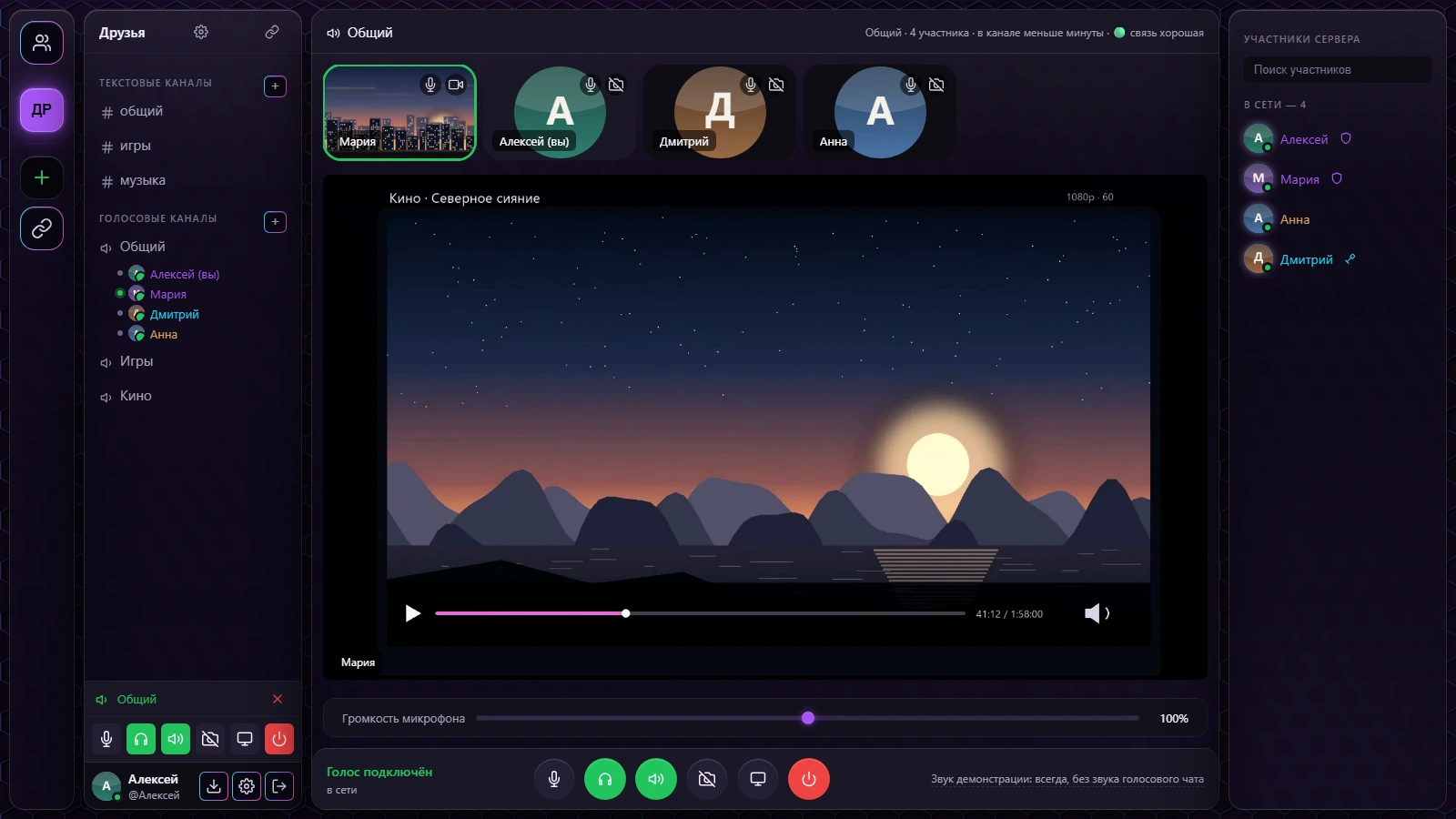
Task: Open server settings gear beside Друзья
Action: tap(201, 32)
